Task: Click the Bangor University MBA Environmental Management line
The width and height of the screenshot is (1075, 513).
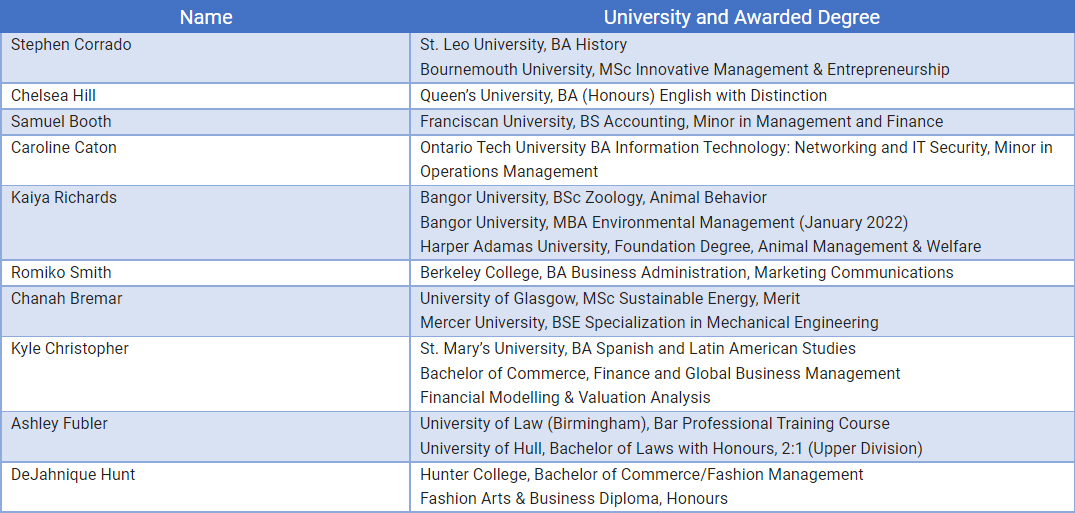Action: [x=663, y=222]
